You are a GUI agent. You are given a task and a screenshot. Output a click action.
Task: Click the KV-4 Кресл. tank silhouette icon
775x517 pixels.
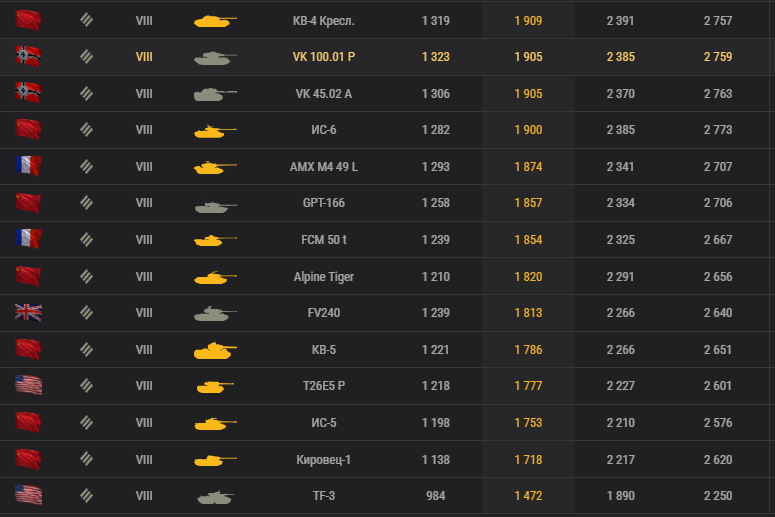[215, 21]
